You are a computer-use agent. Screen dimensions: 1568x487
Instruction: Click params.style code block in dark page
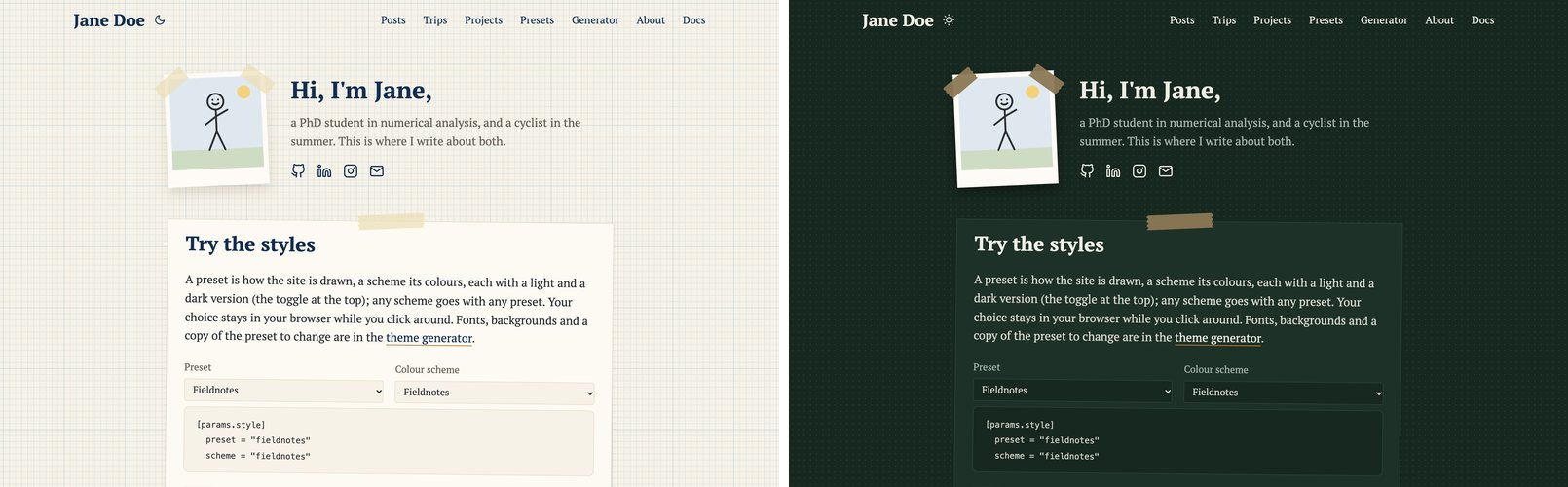1177,442
